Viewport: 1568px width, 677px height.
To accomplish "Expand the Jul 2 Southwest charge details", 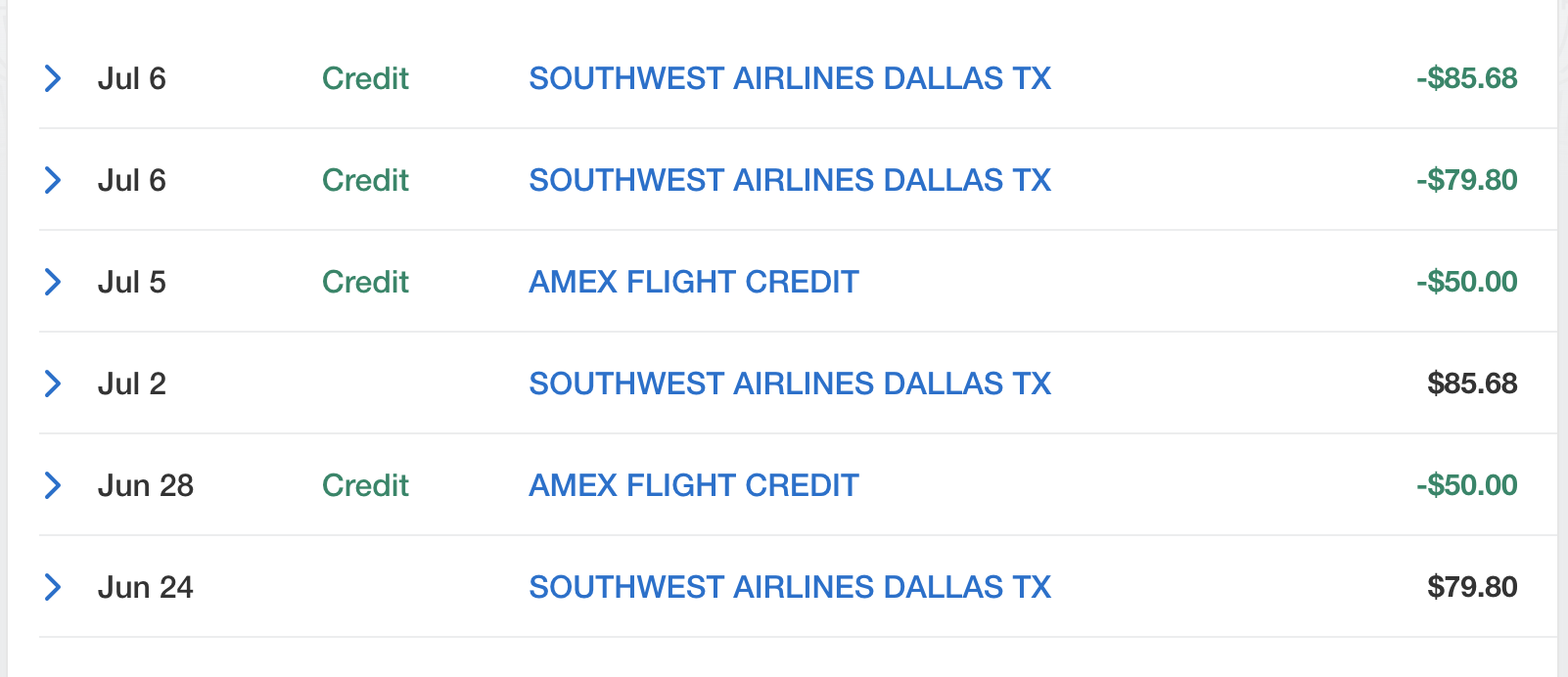I will click(x=53, y=384).
